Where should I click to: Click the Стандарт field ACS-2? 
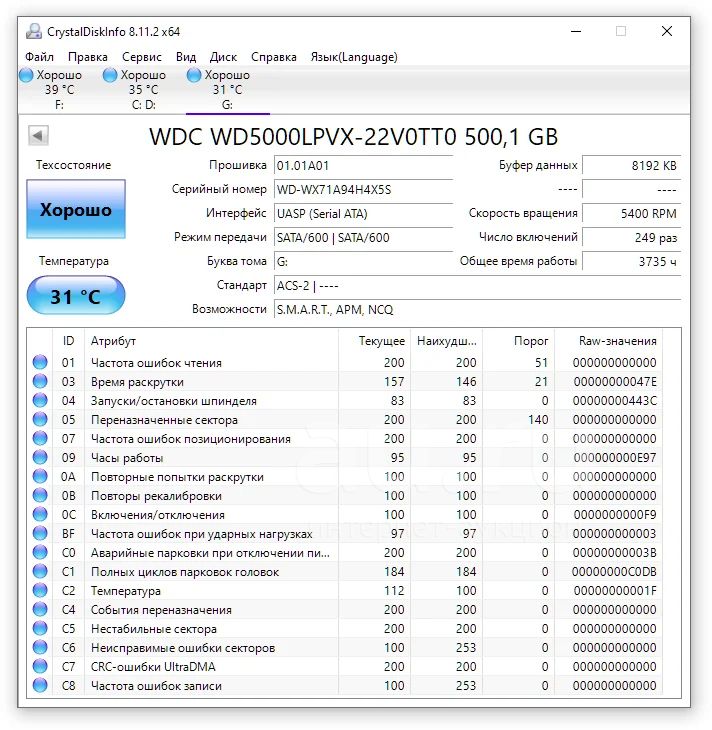(x=477, y=285)
